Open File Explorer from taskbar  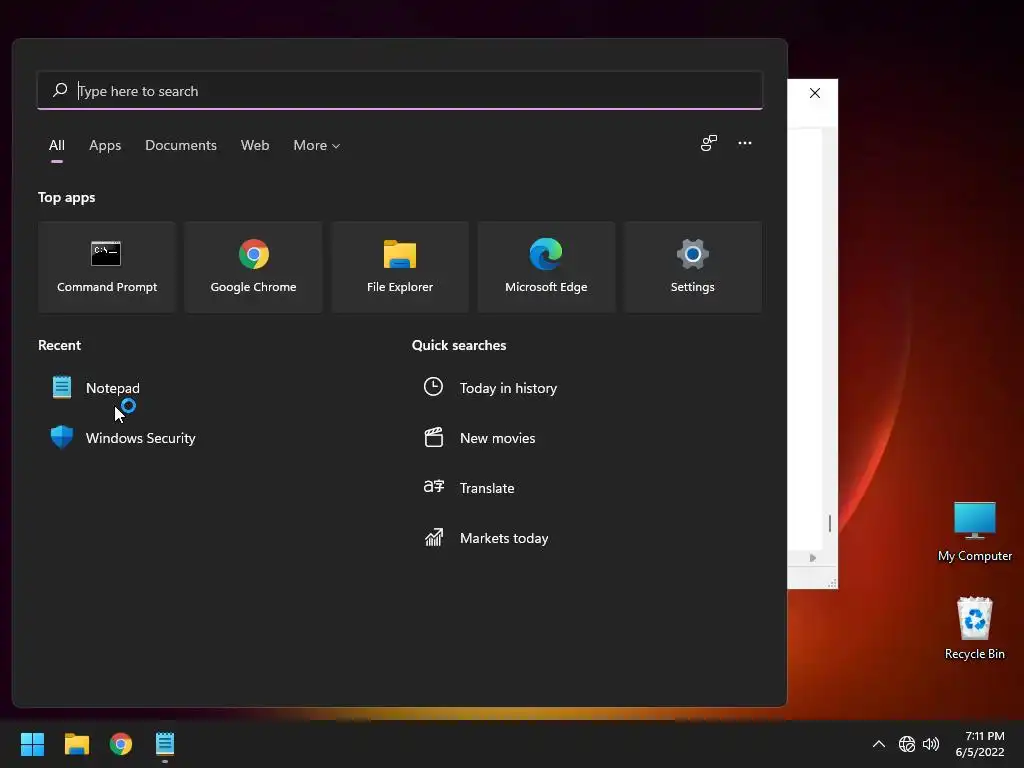tap(76, 744)
